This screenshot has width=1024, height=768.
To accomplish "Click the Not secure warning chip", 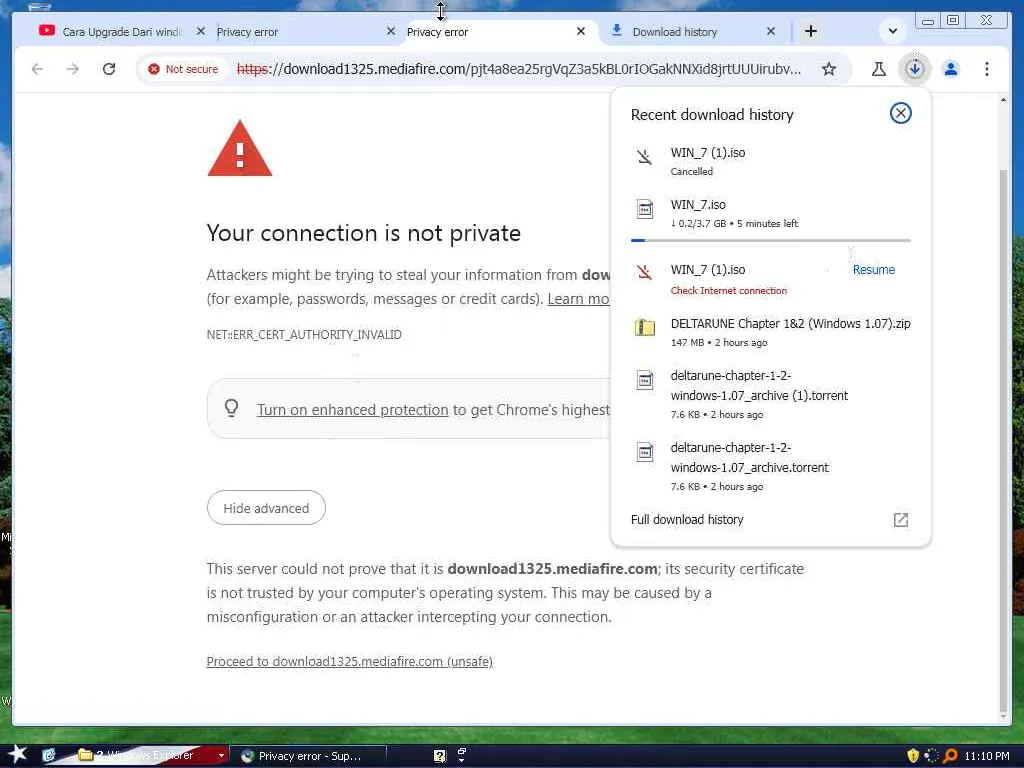I will 183,69.
